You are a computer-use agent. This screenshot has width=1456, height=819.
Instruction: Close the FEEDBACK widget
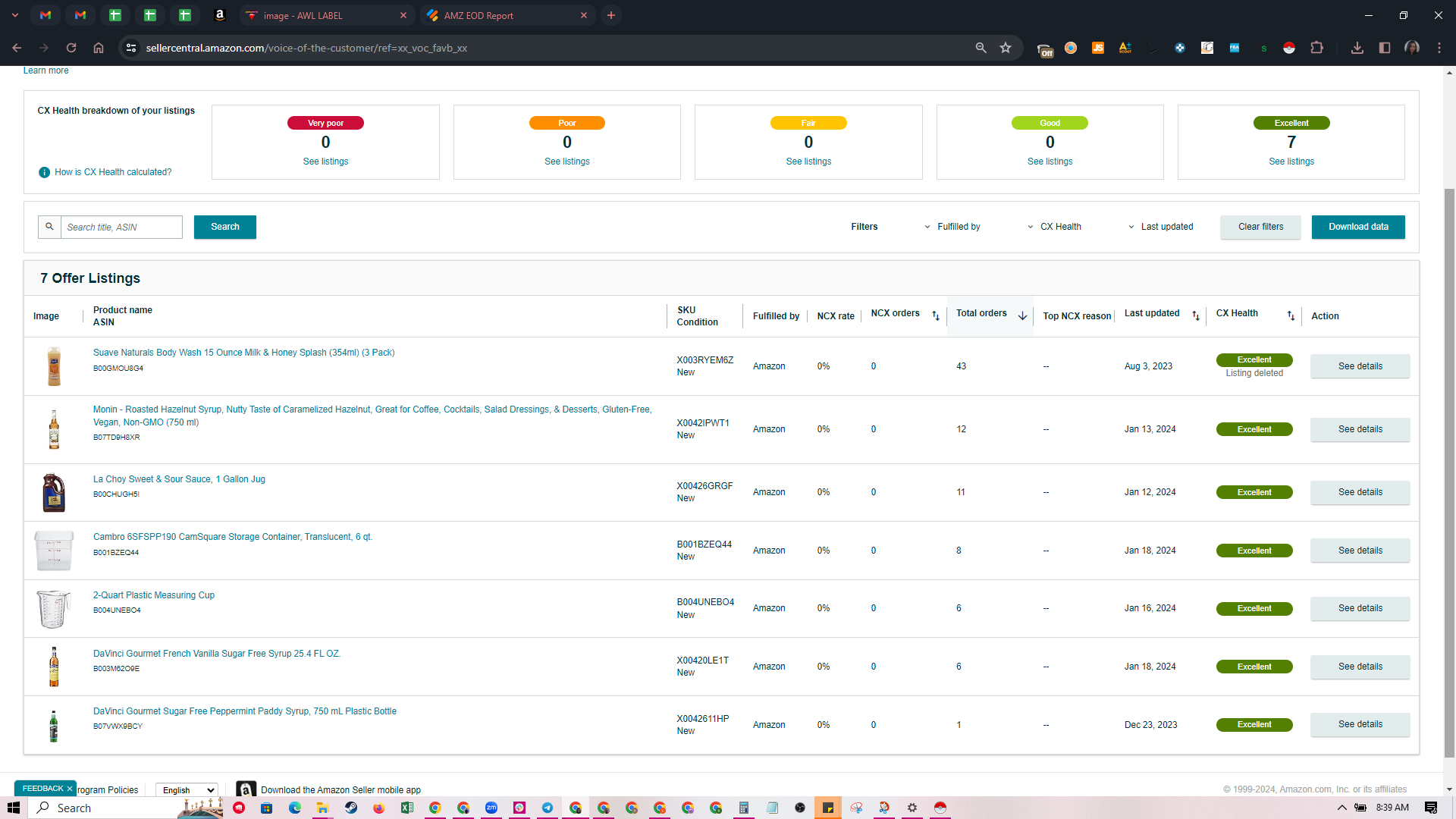point(69,789)
